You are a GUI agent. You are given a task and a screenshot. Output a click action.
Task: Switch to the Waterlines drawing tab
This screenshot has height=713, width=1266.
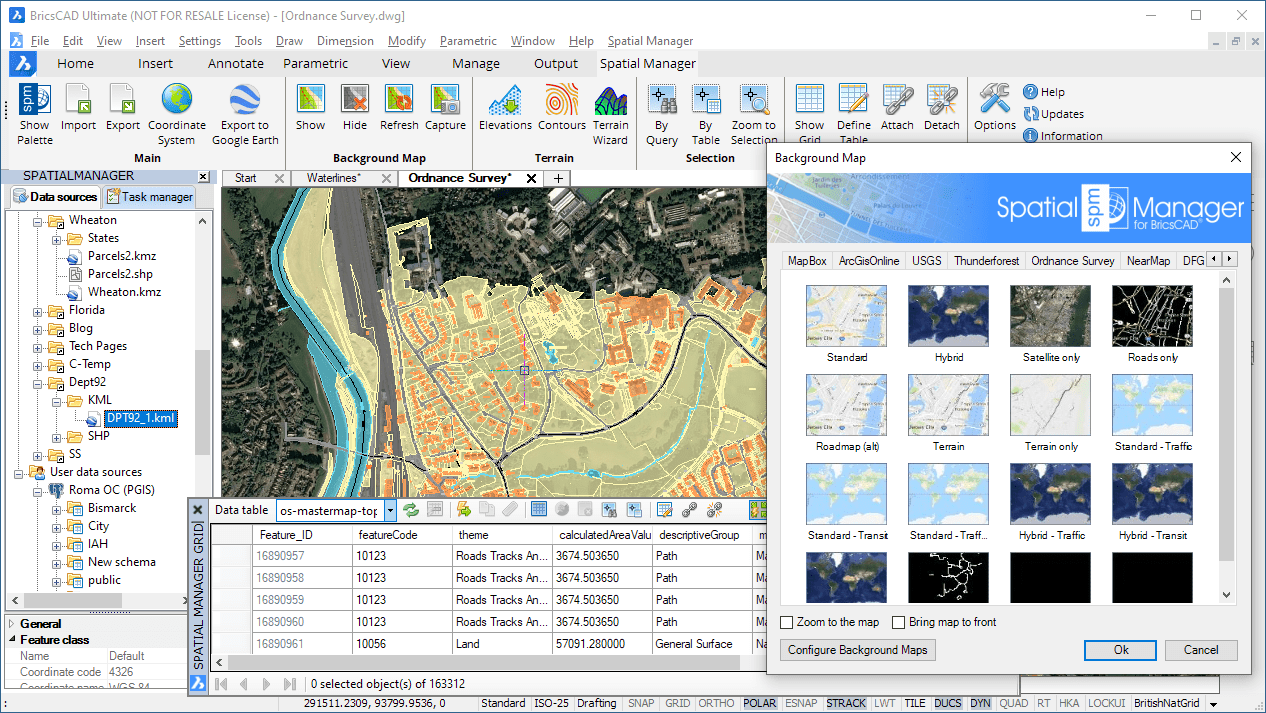333,178
